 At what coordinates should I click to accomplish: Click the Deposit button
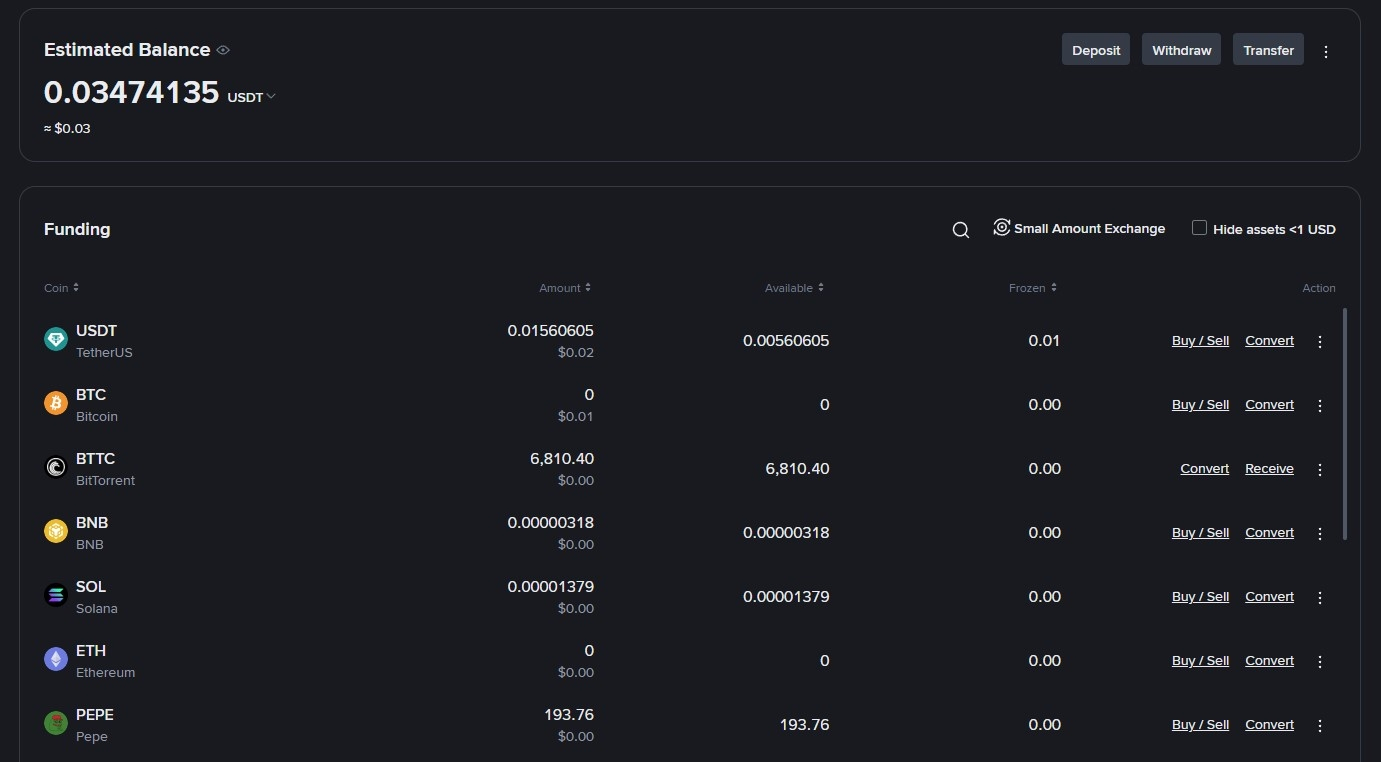(x=1096, y=50)
